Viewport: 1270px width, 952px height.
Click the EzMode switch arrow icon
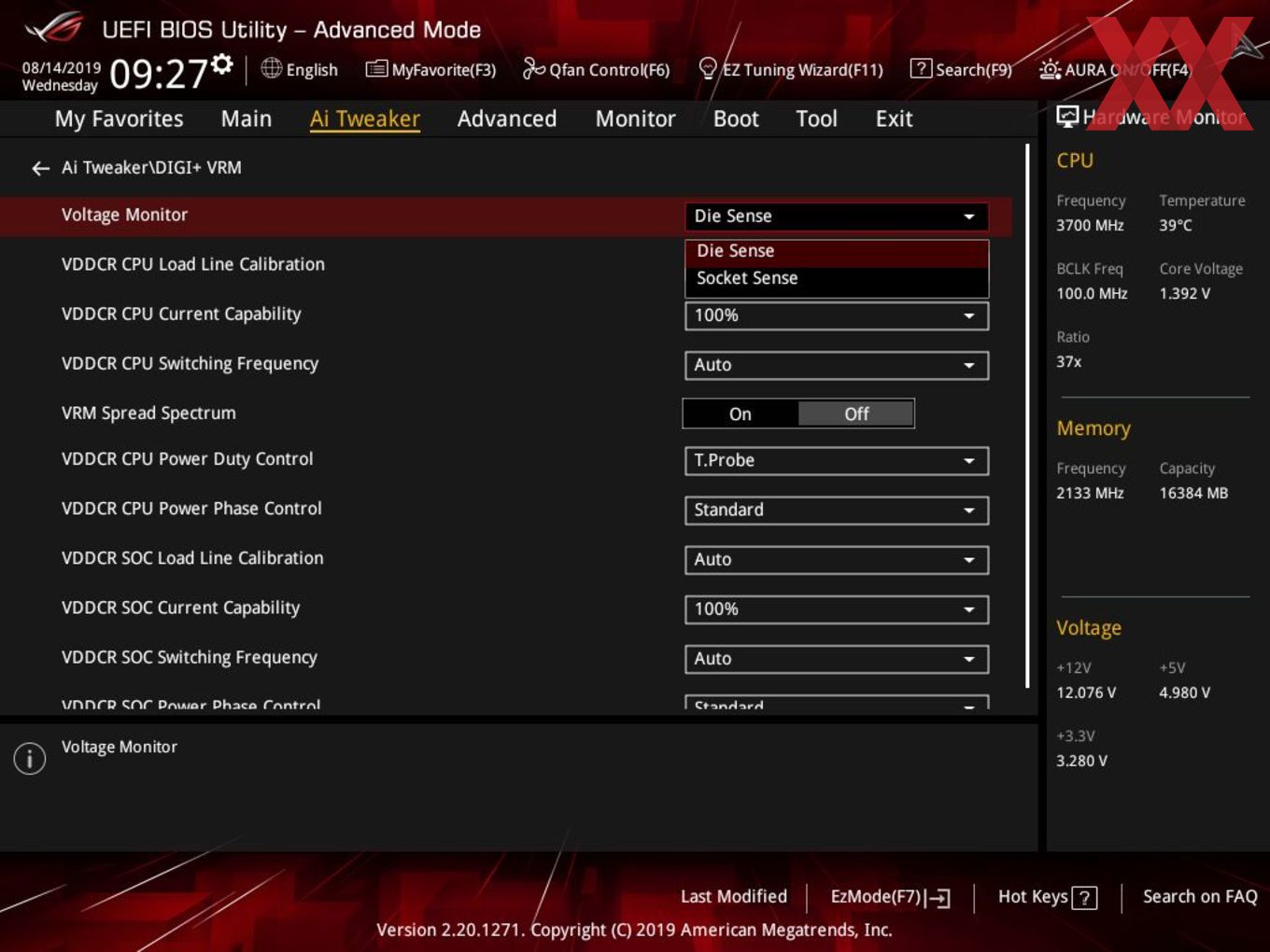coord(939,898)
